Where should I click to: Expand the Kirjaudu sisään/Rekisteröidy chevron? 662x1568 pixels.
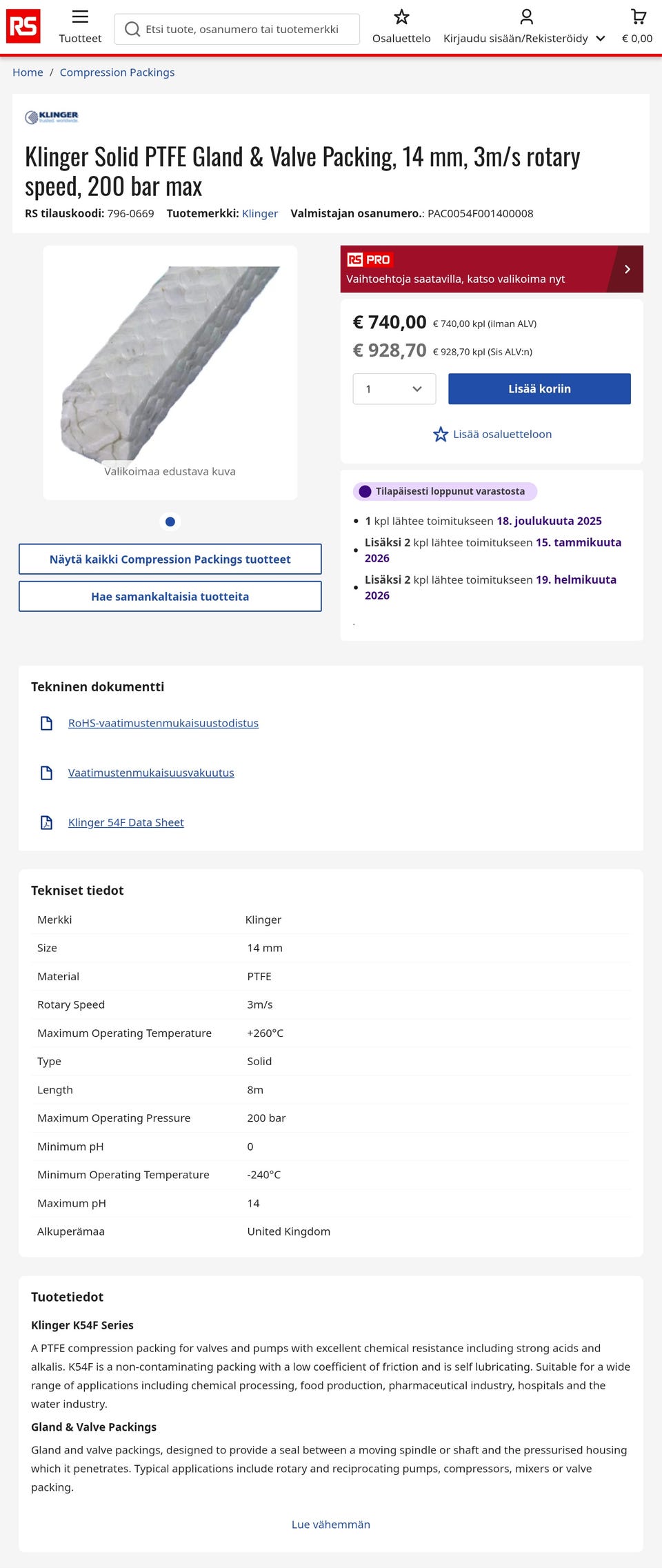coord(601,39)
